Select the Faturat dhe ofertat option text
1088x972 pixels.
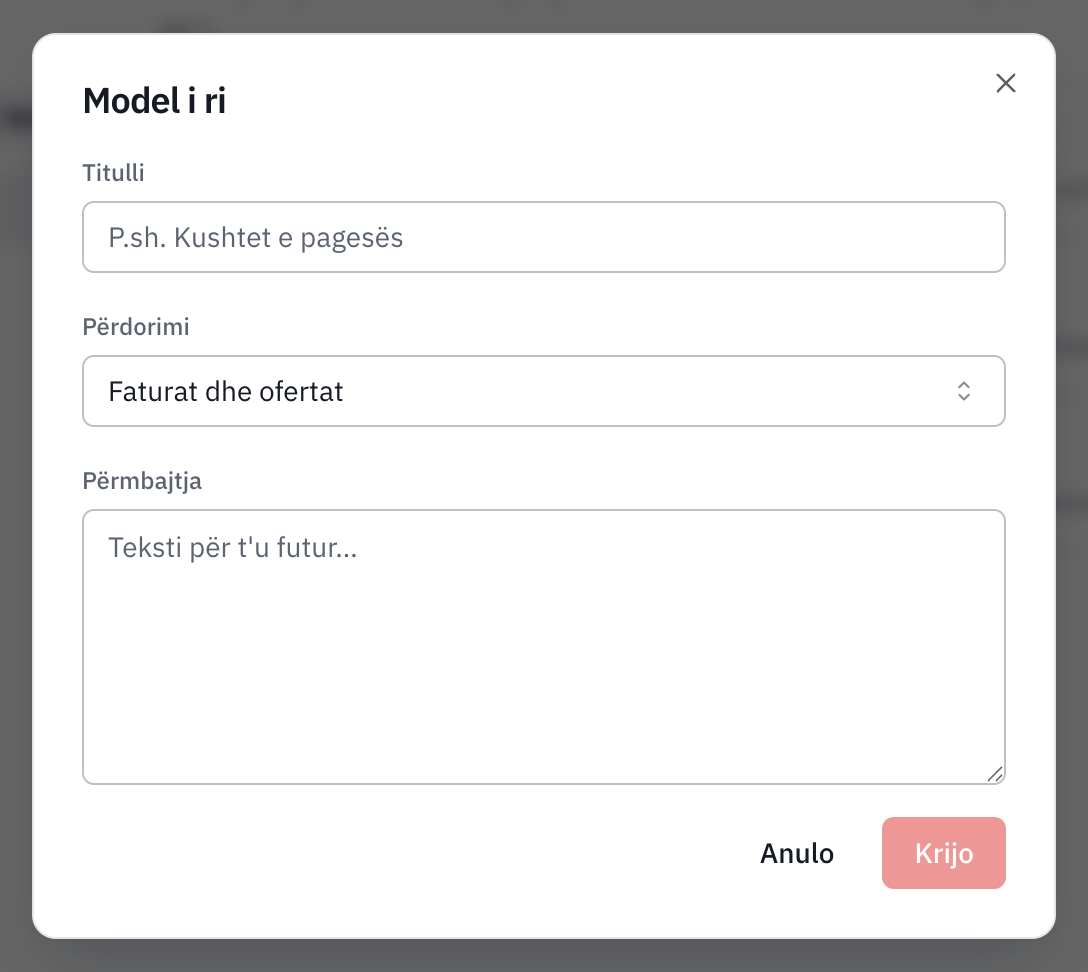click(226, 392)
